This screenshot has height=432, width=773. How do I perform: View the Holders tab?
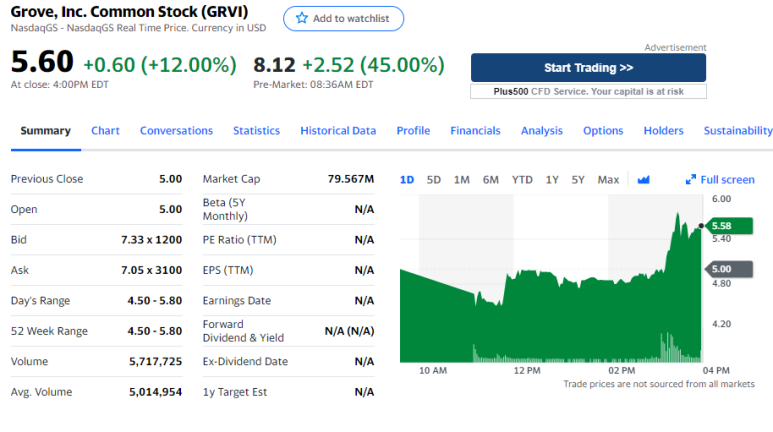[x=664, y=131]
